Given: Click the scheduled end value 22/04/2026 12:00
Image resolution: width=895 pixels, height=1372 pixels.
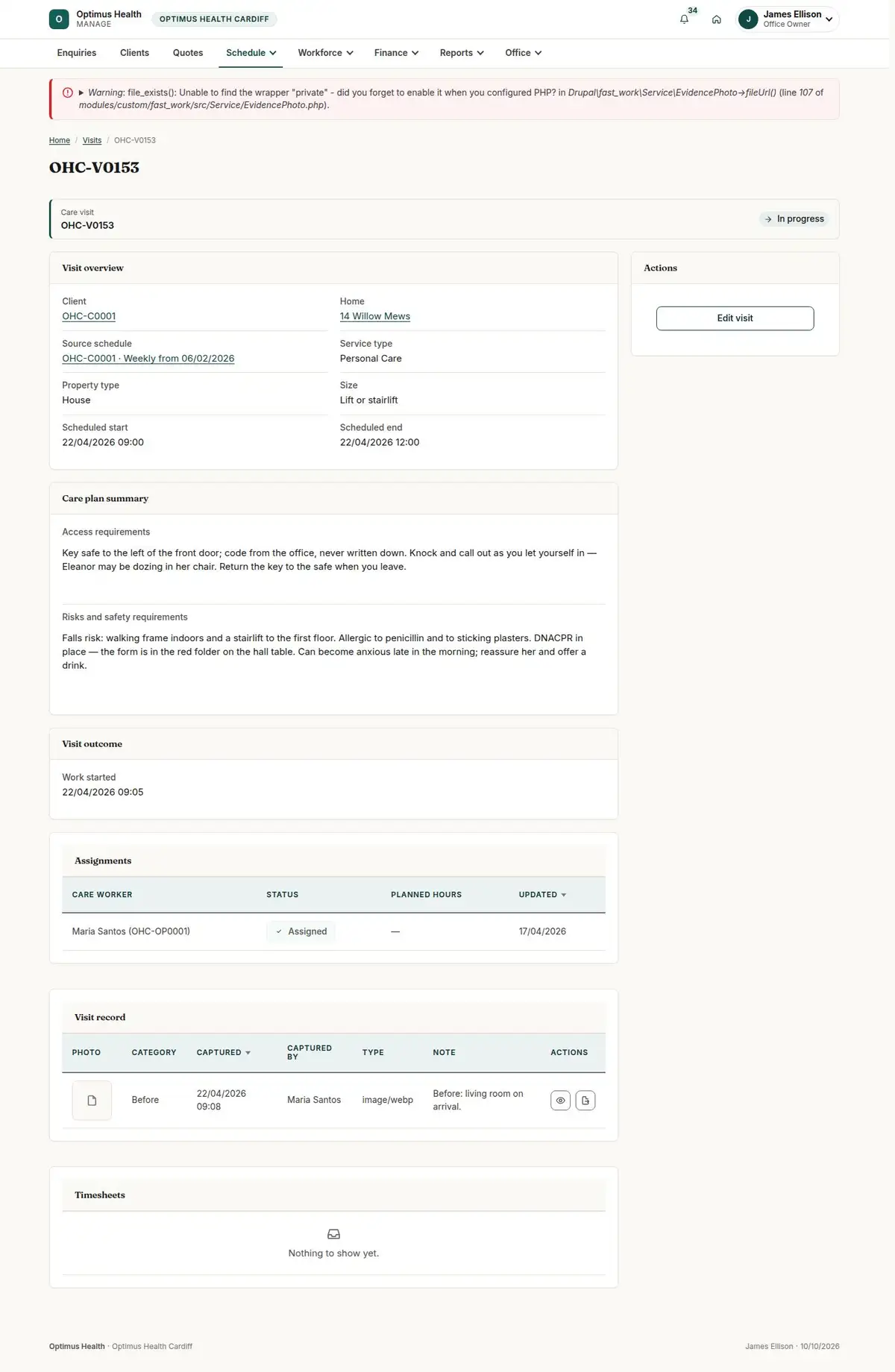Looking at the screenshot, I should click(x=380, y=442).
